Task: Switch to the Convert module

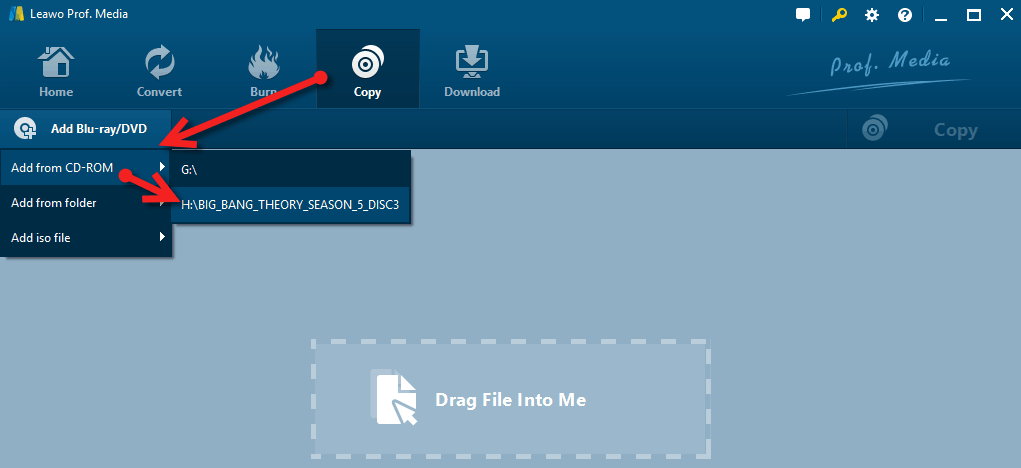Action: click(x=160, y=69)
